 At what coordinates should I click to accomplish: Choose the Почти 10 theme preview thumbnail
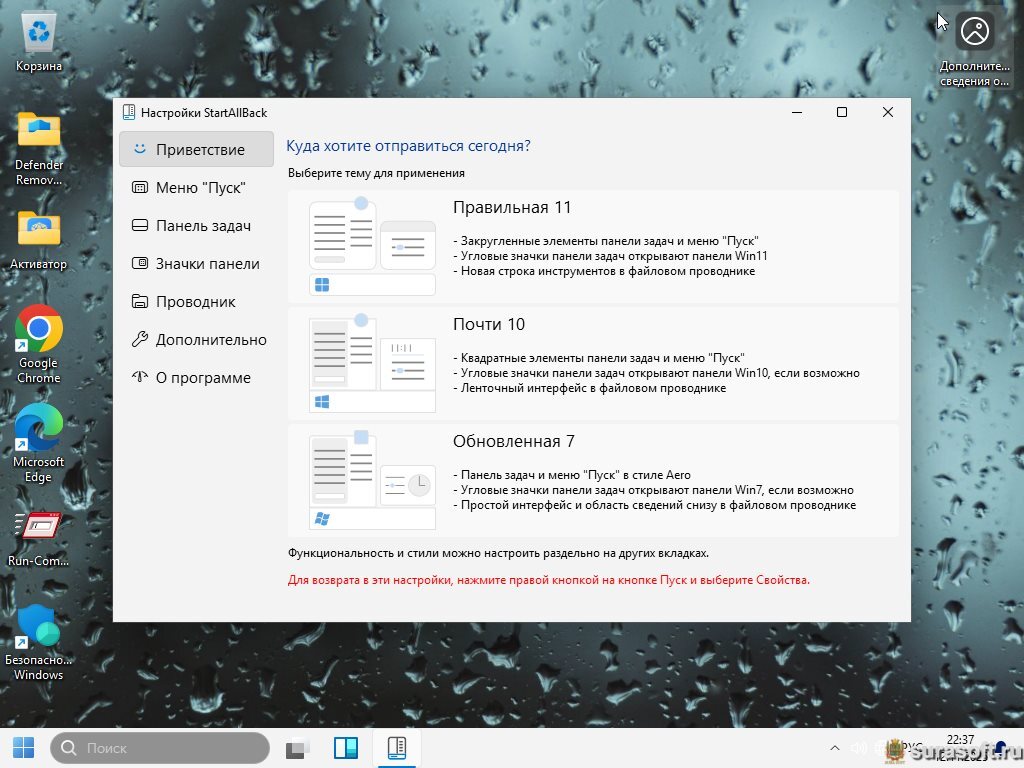(372, 363)
